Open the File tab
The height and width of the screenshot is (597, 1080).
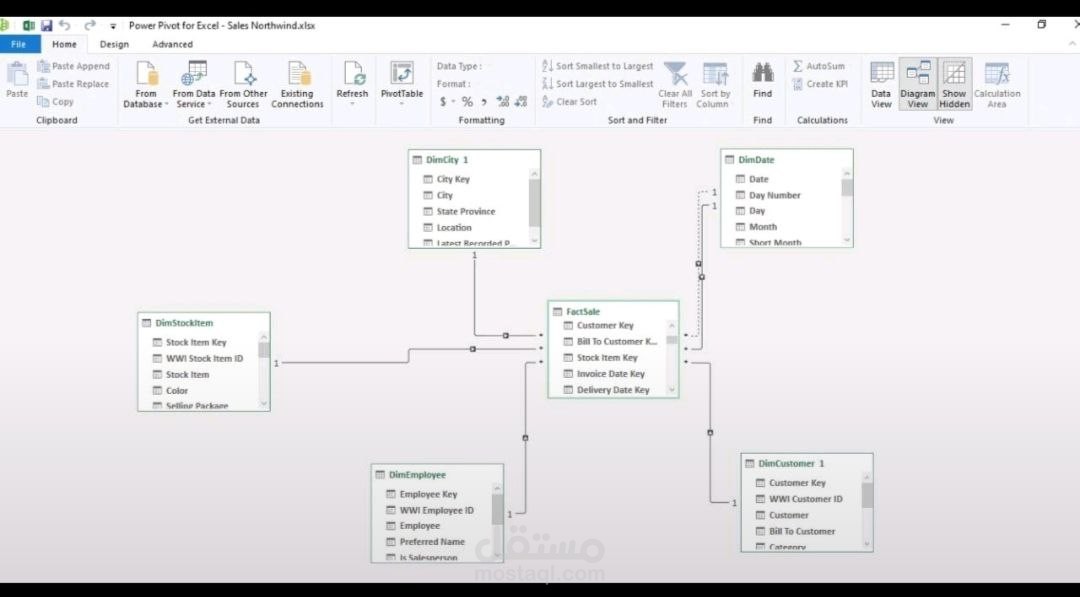[19, 44]
